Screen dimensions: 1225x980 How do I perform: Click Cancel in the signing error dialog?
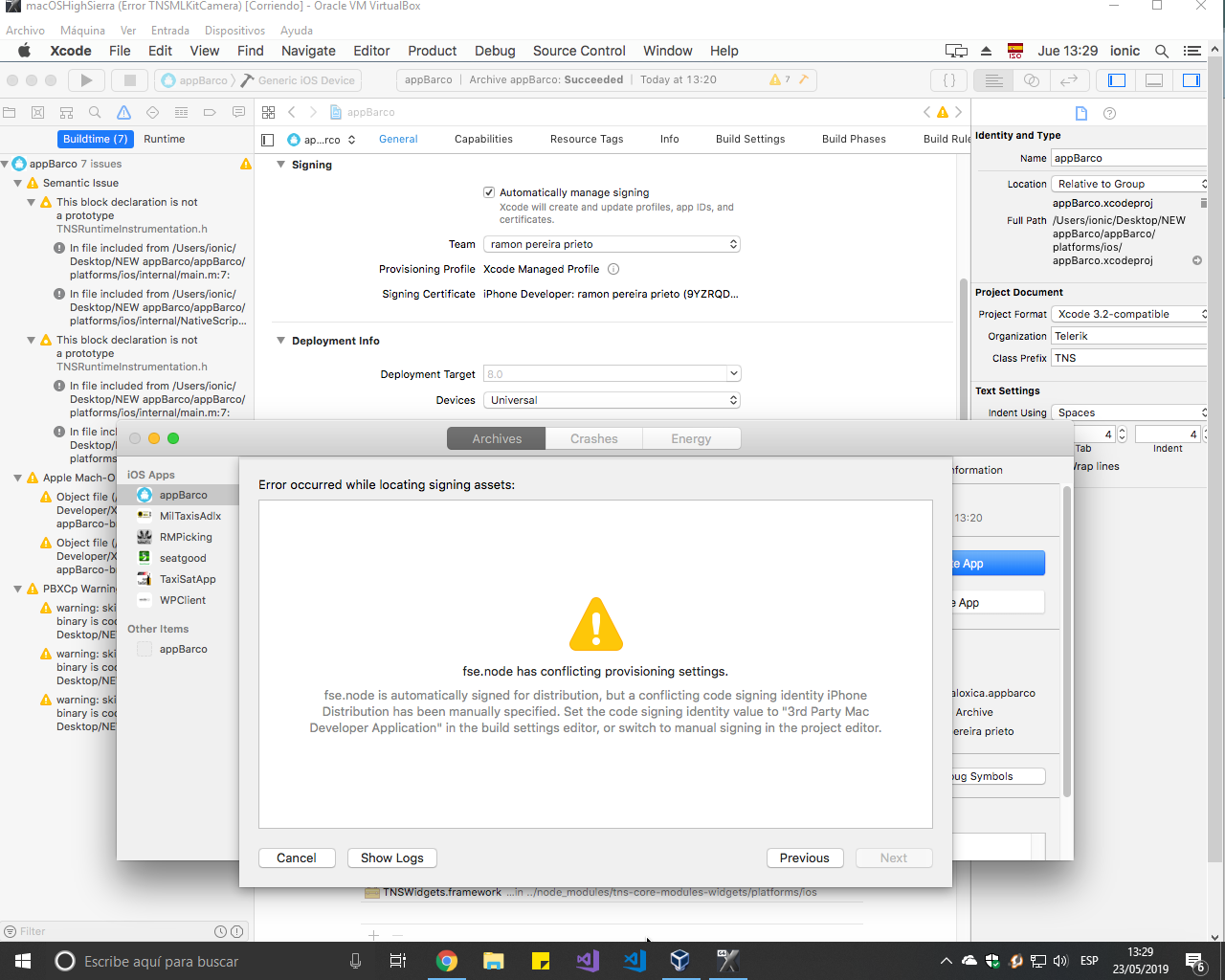(x=297, y=857)
